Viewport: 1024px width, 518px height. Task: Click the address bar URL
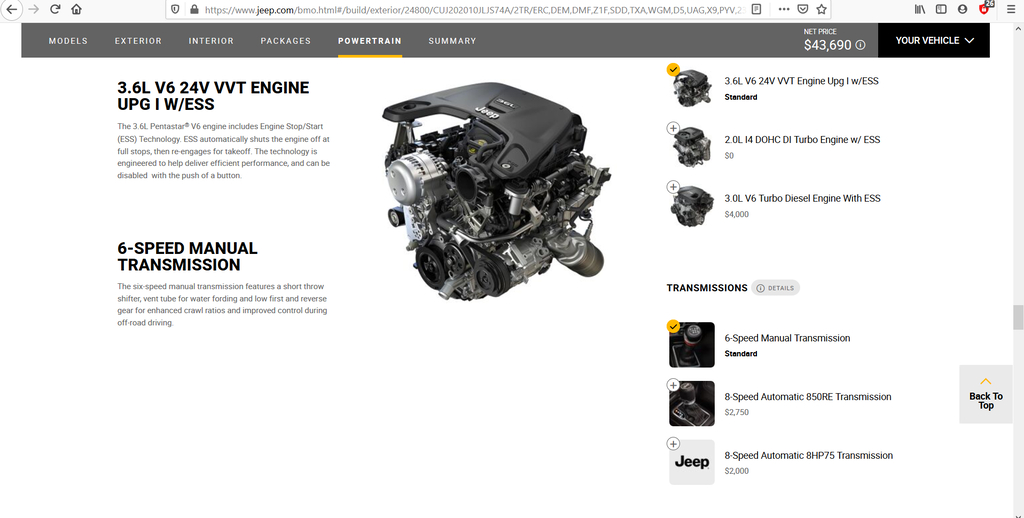473,10
